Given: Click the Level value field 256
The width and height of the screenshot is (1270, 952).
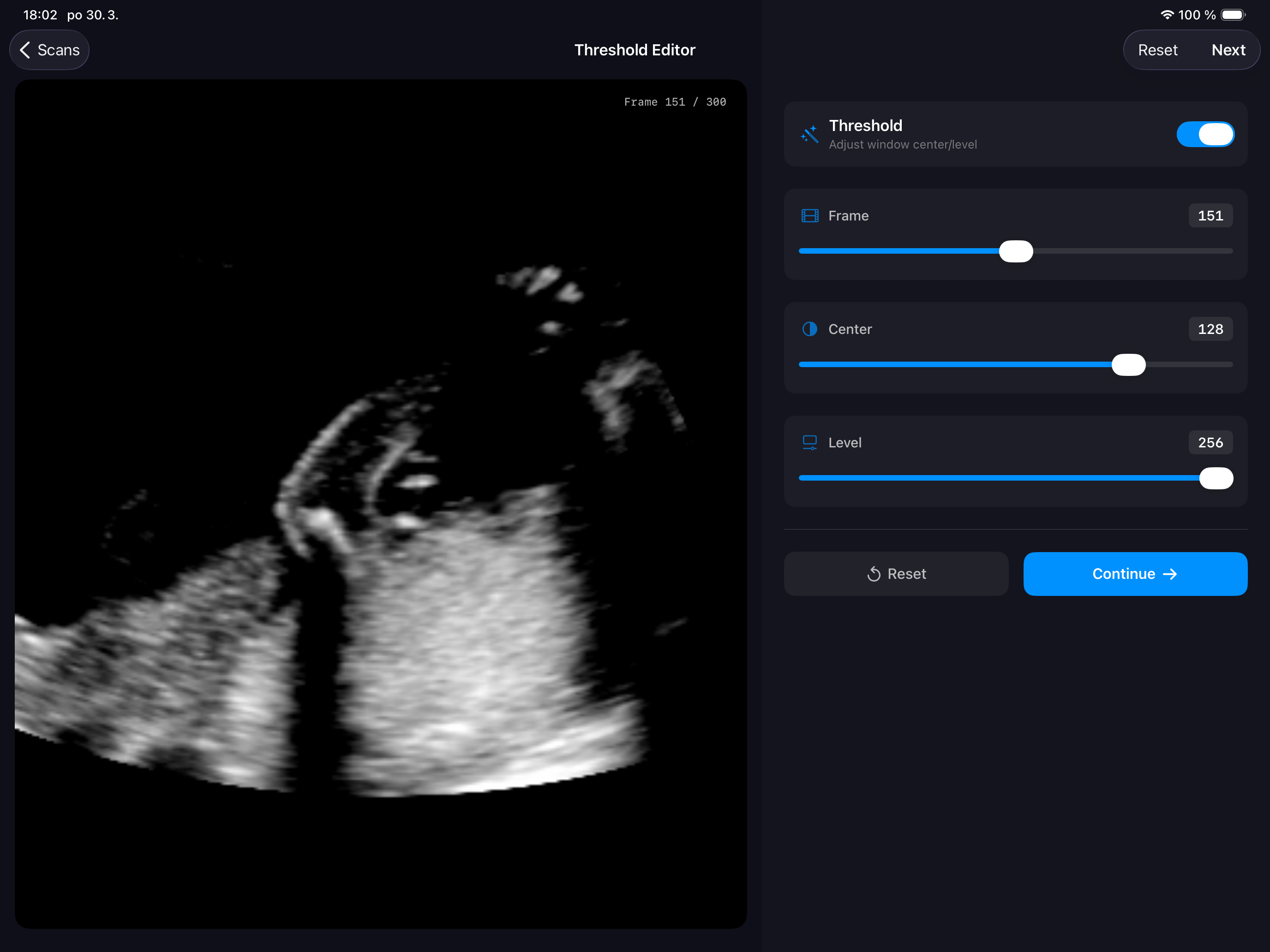Looking at the screenshot, I should coord(1210,442).
